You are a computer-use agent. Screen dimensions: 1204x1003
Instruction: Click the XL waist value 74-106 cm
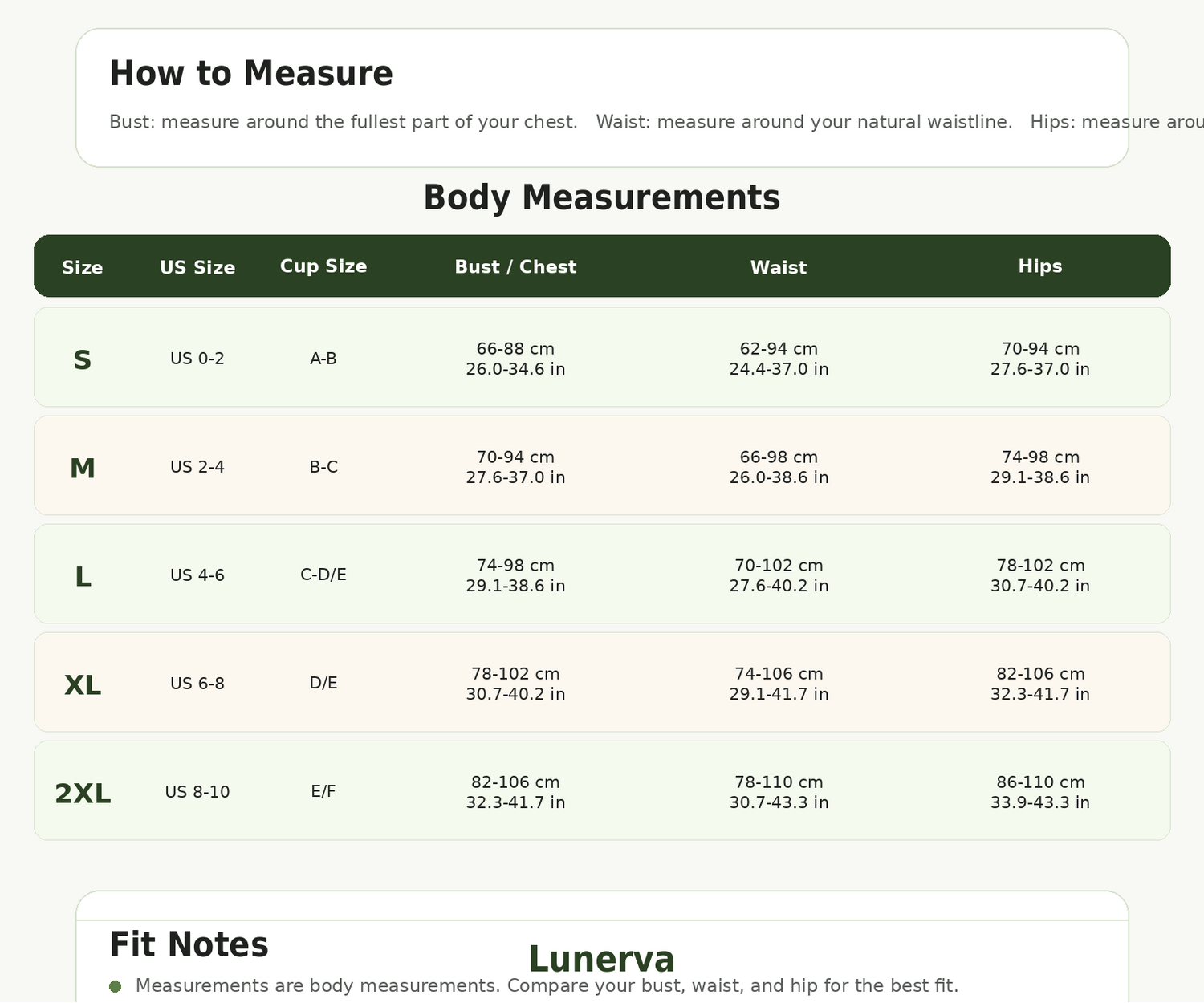tap(779, 674)
